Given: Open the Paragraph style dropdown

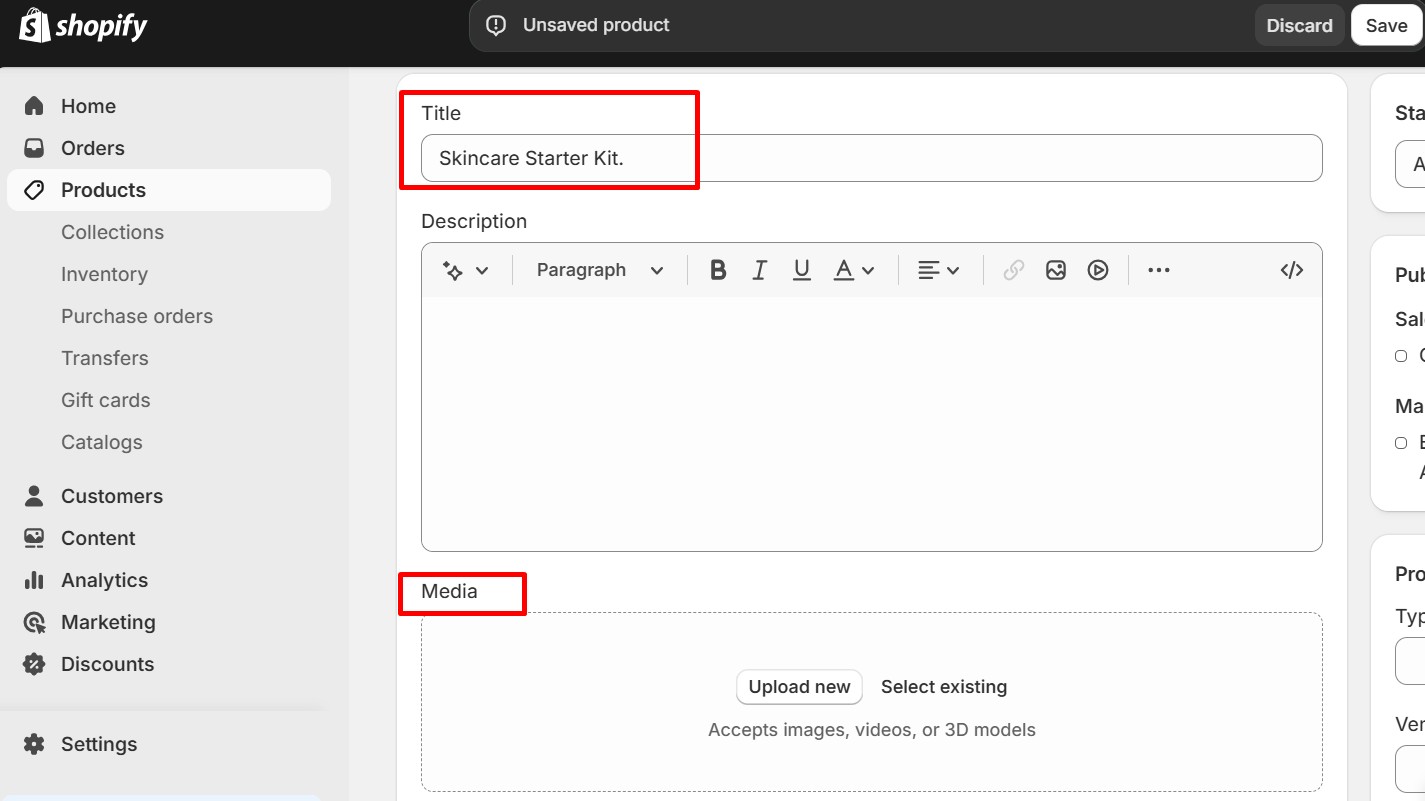Looking at the screenshot, I should point(597,269).
